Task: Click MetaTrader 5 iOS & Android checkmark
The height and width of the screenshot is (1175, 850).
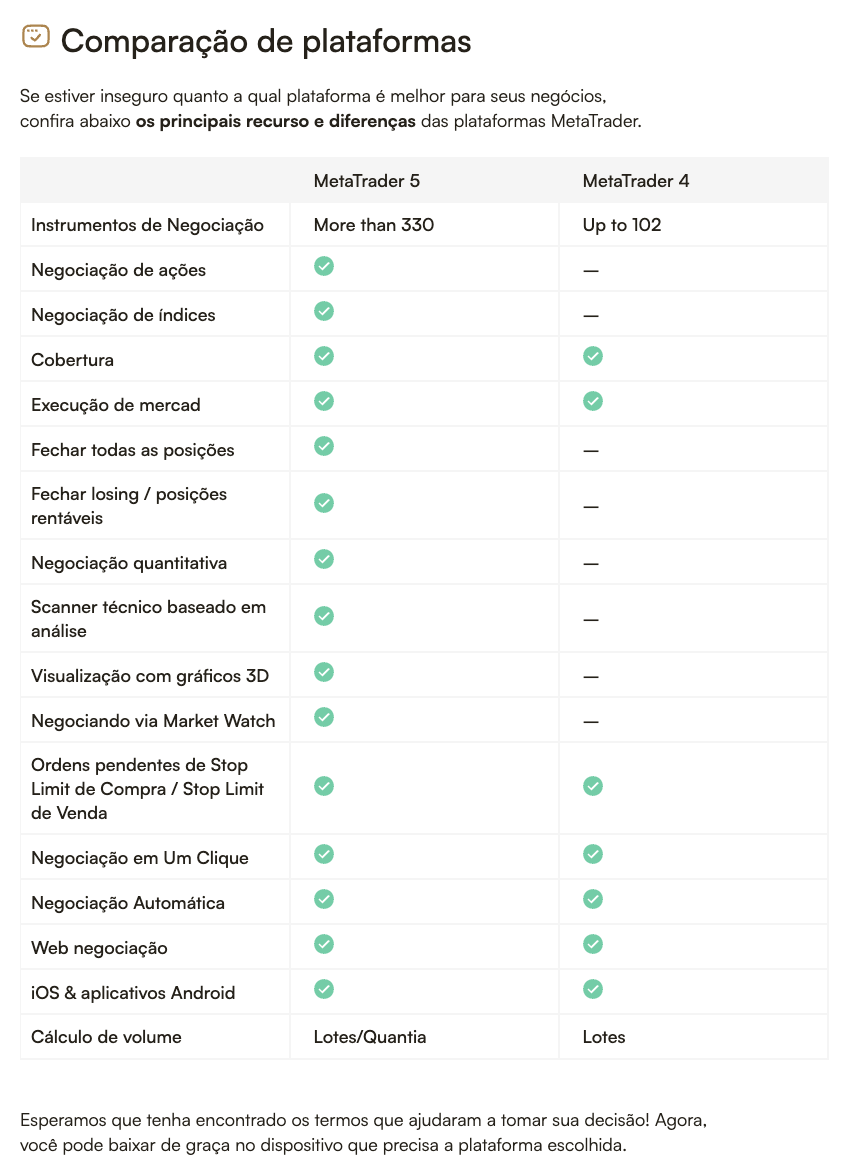Action: (324, 989)
